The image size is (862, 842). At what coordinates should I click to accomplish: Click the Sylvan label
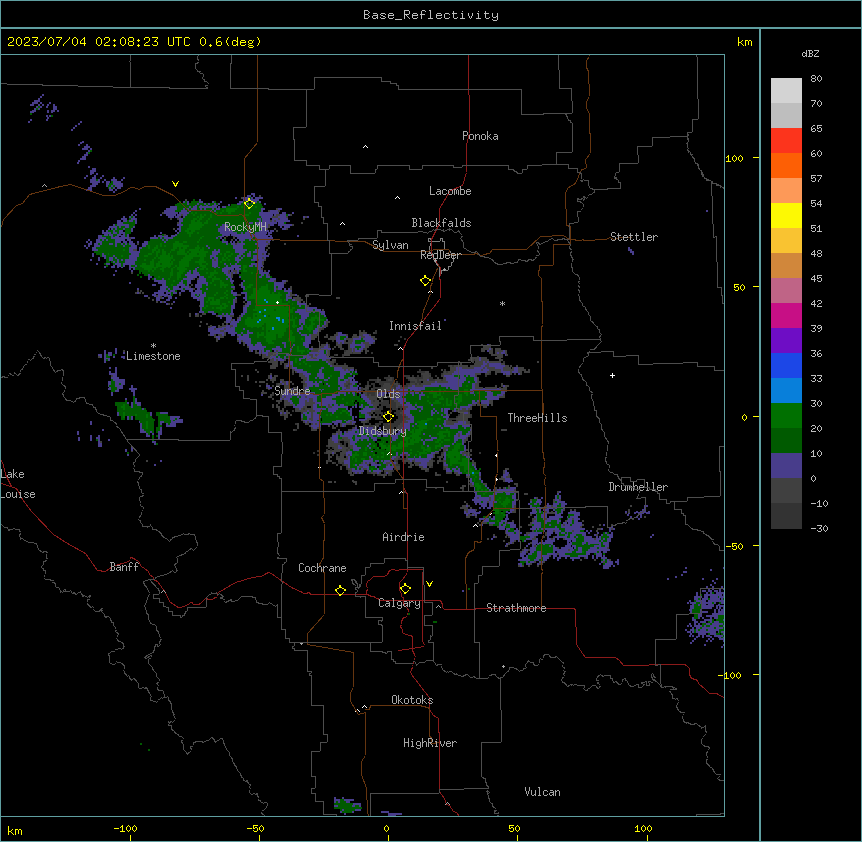coord(390,245)
